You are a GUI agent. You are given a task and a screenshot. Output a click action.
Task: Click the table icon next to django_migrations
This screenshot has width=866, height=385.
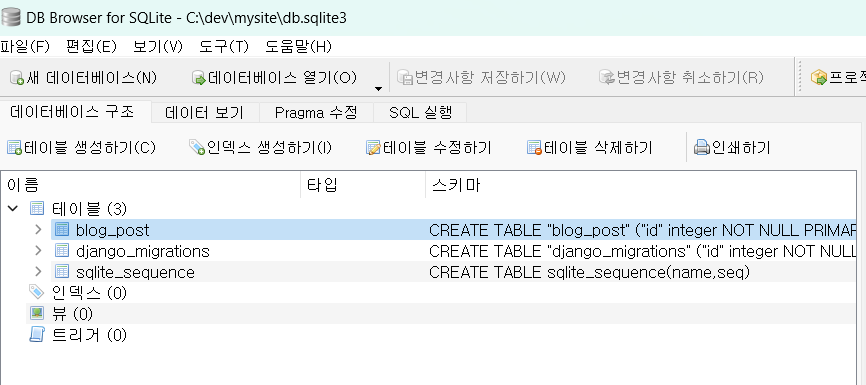coord(62,251)
